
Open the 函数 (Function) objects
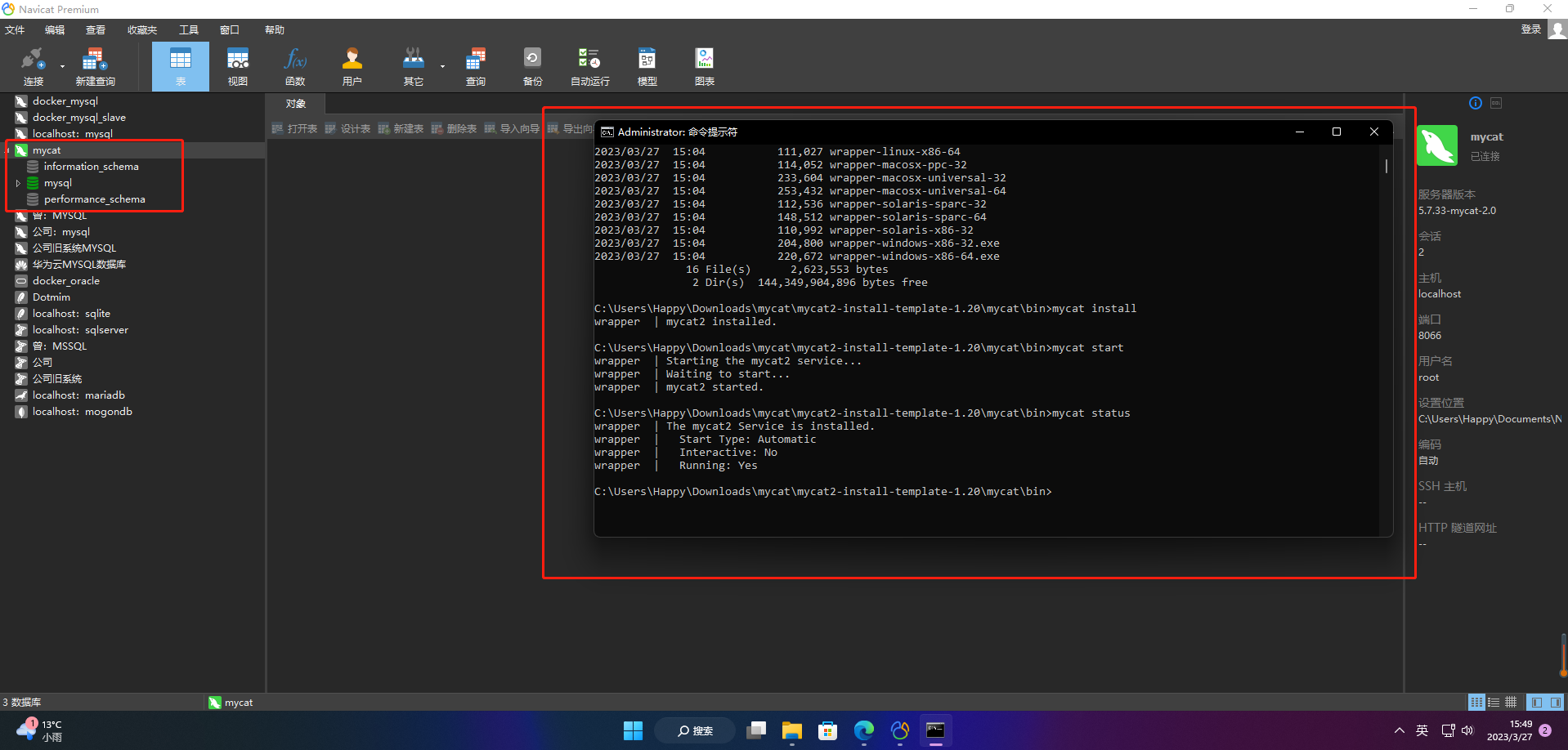click(295, 66)
